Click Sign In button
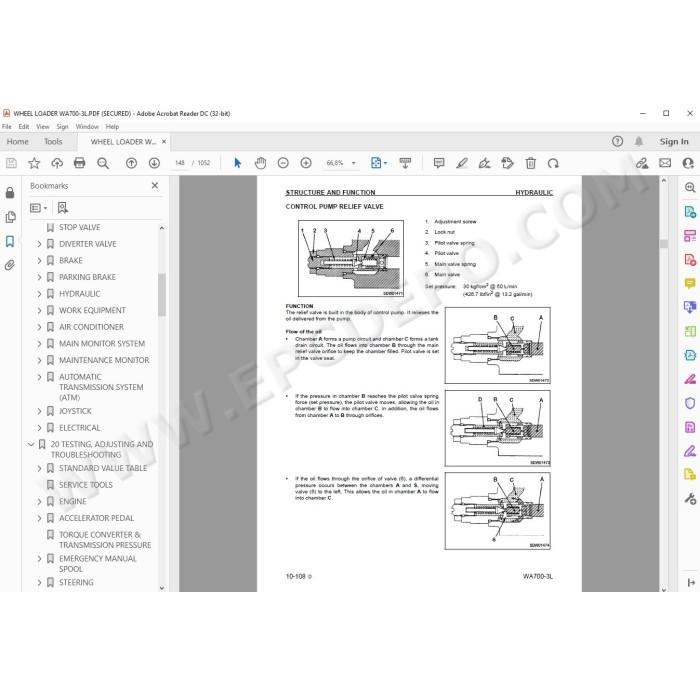Screen dimensions: 700x700 coord(674,142)
